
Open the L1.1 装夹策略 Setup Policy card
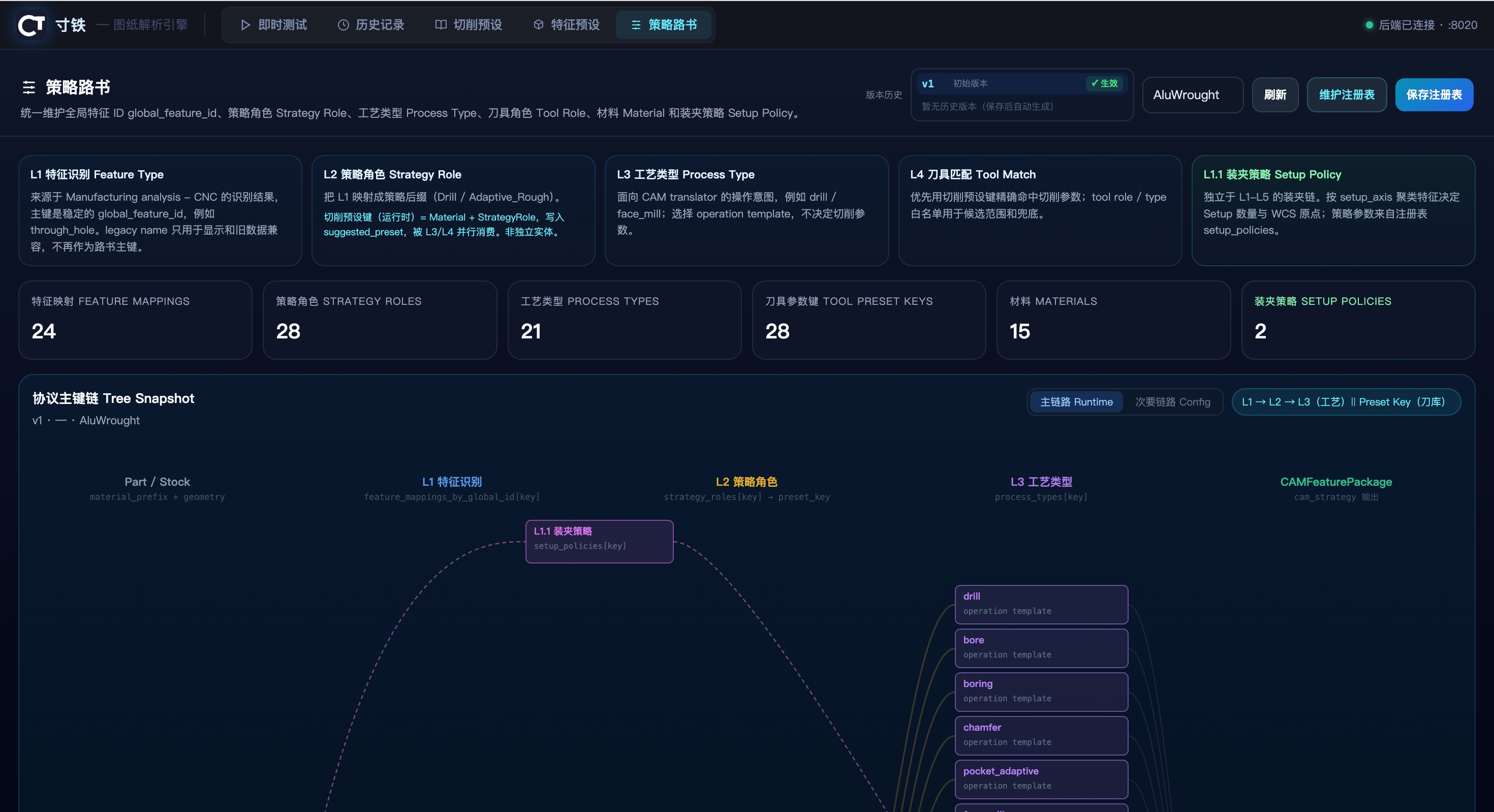point(1333,210)
